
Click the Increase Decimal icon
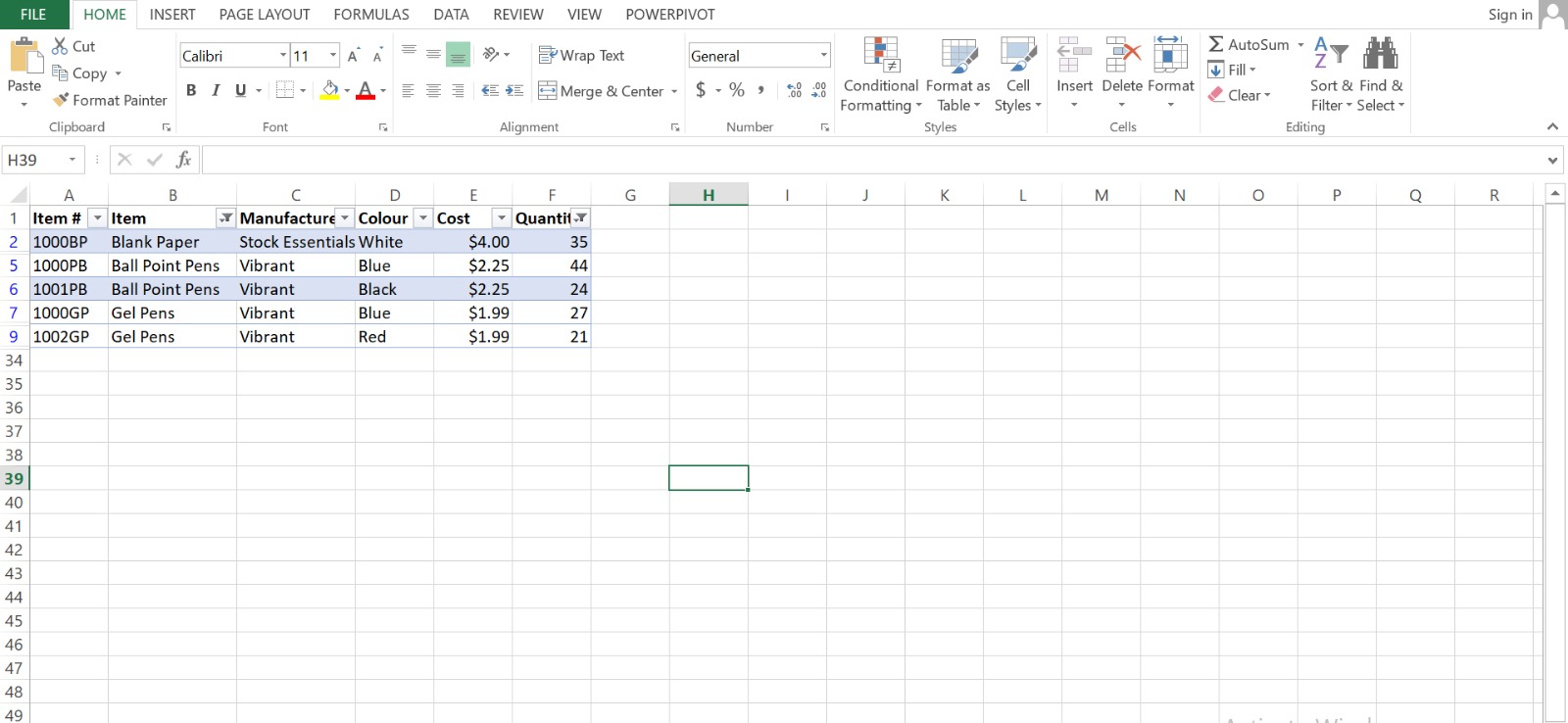(794, 90)
